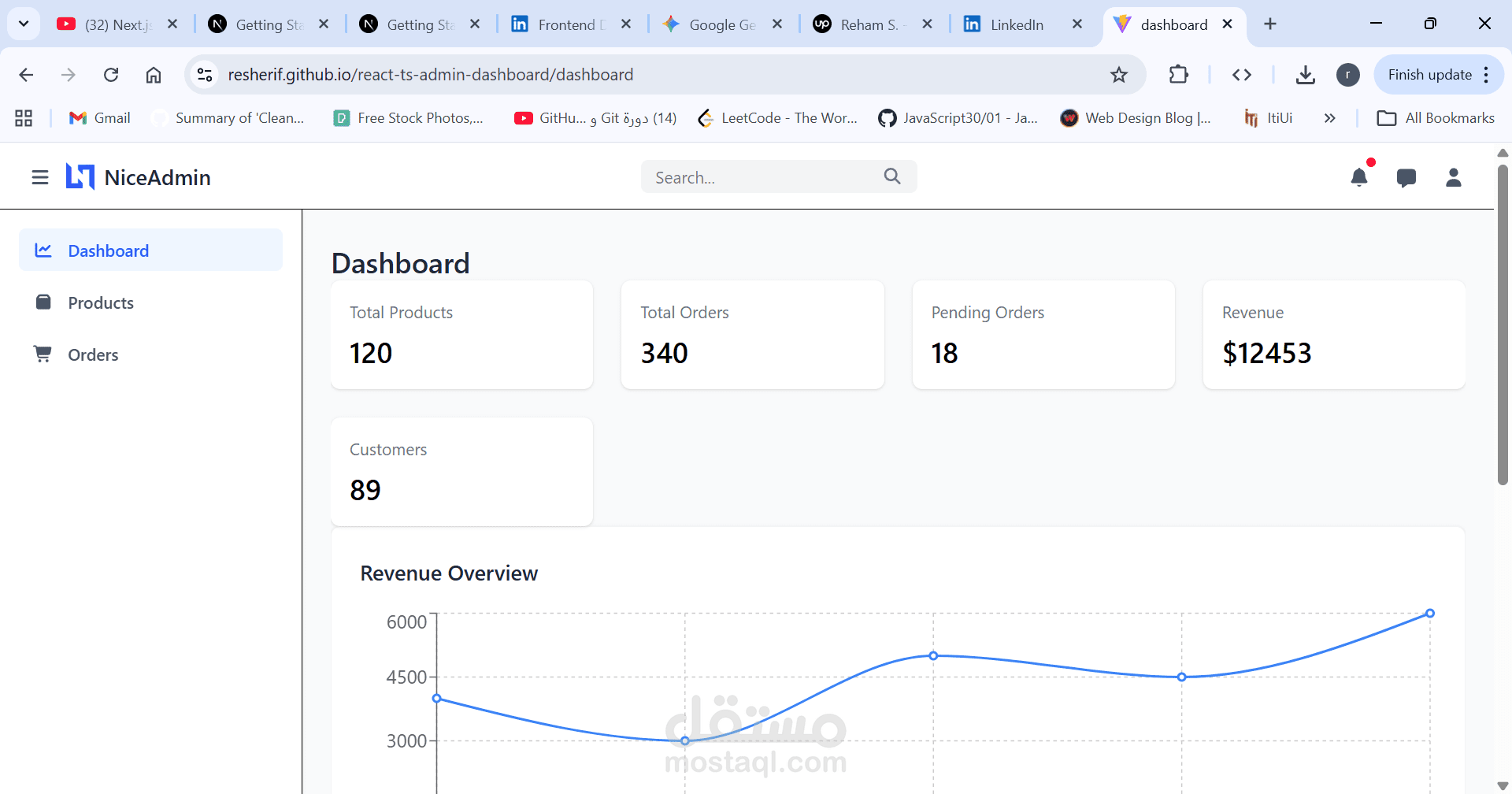Click the Pending Orders value 18
The height and width of the screenshot is (794, 1512).
945,353
